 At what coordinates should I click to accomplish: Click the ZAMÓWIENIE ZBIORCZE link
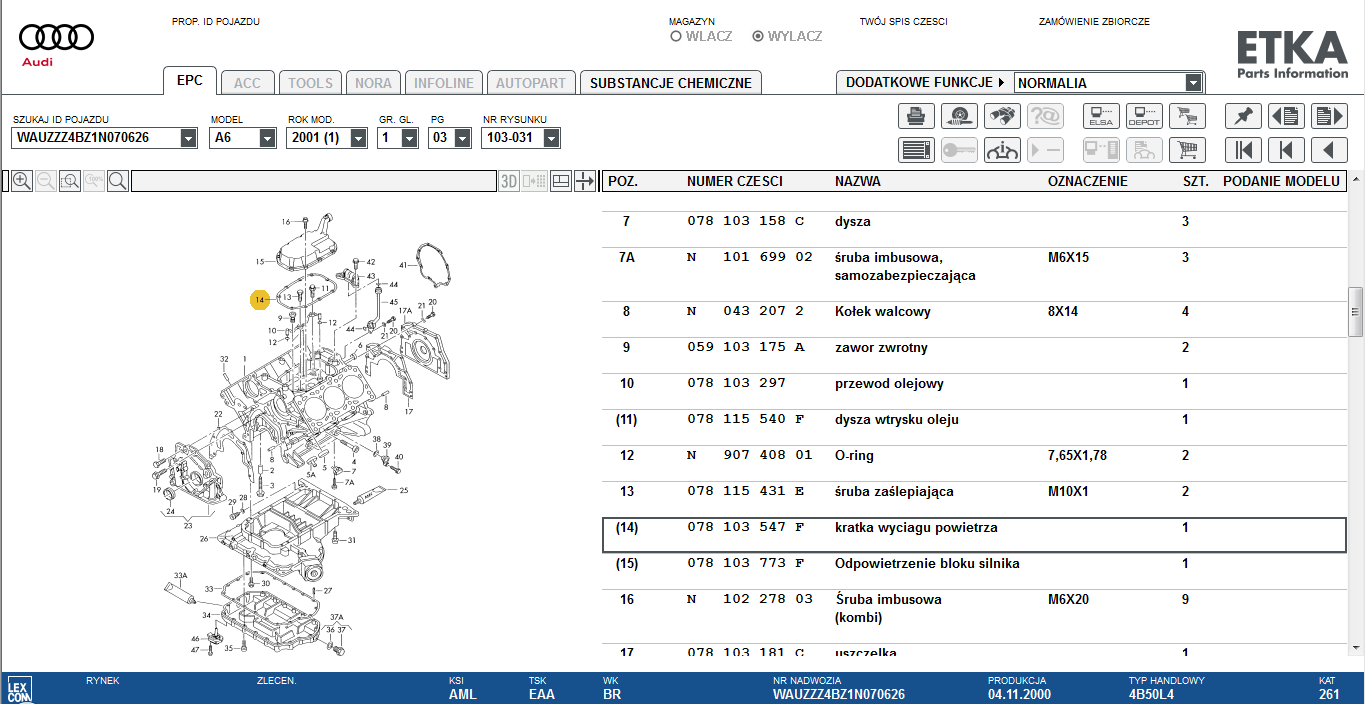pos(1094,21)
